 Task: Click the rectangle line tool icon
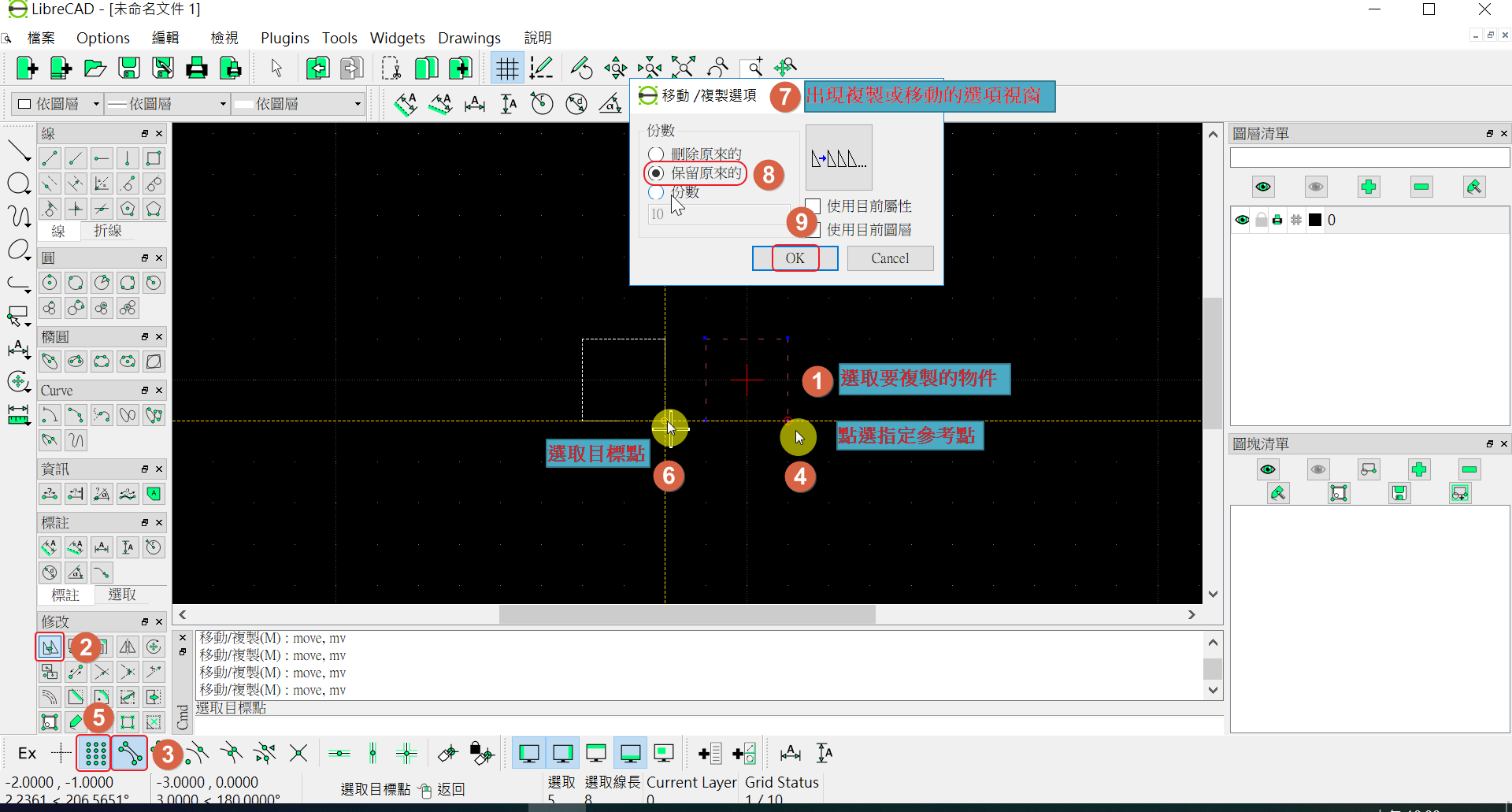pos(154,158)
